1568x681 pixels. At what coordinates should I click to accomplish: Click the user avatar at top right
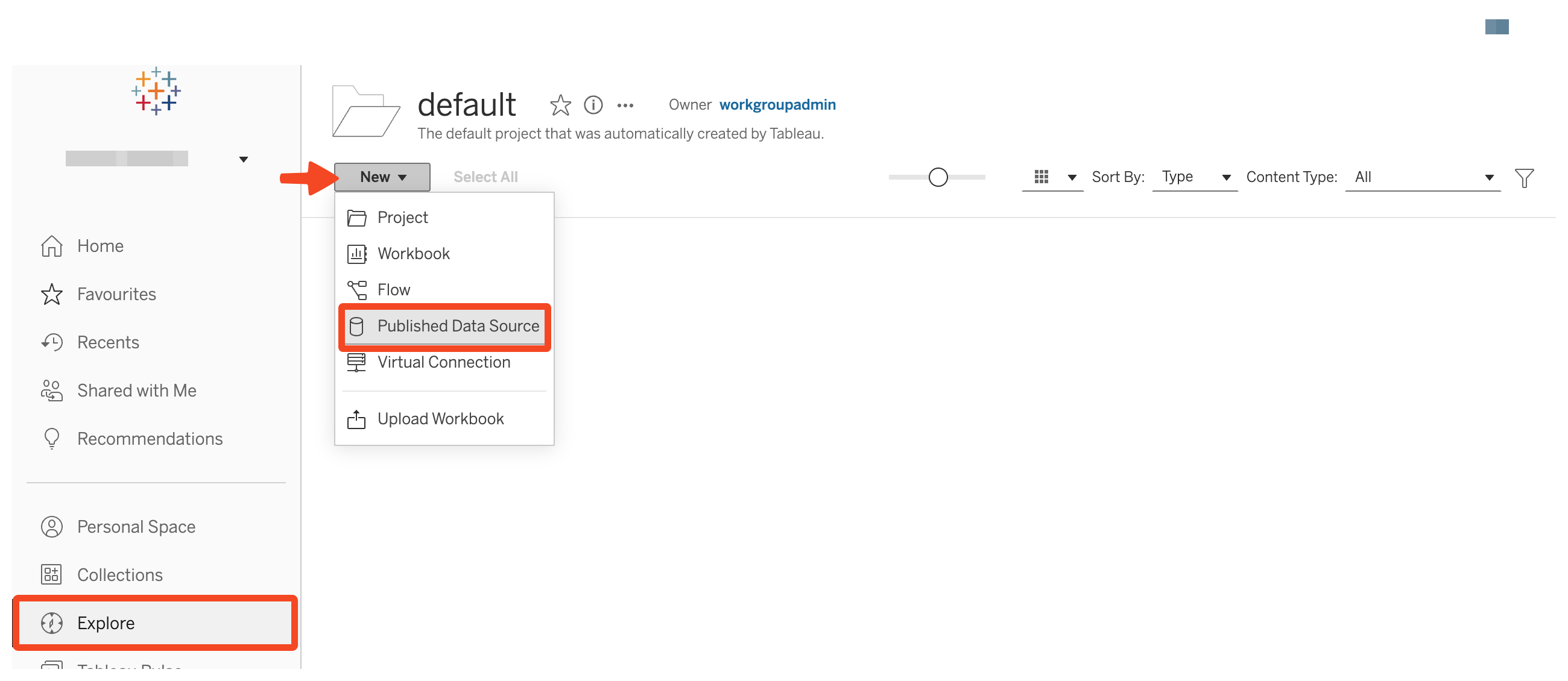(1497, 27)
